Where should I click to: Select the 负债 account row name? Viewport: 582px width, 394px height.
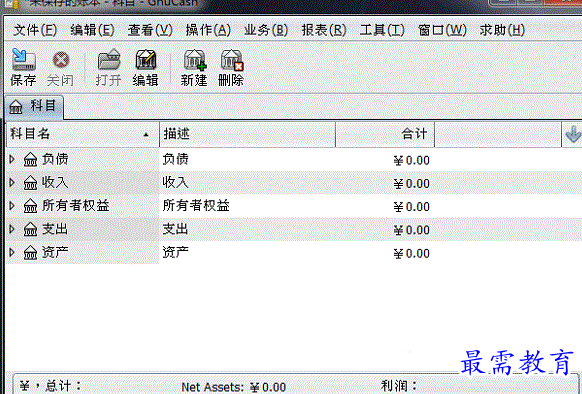55,159
